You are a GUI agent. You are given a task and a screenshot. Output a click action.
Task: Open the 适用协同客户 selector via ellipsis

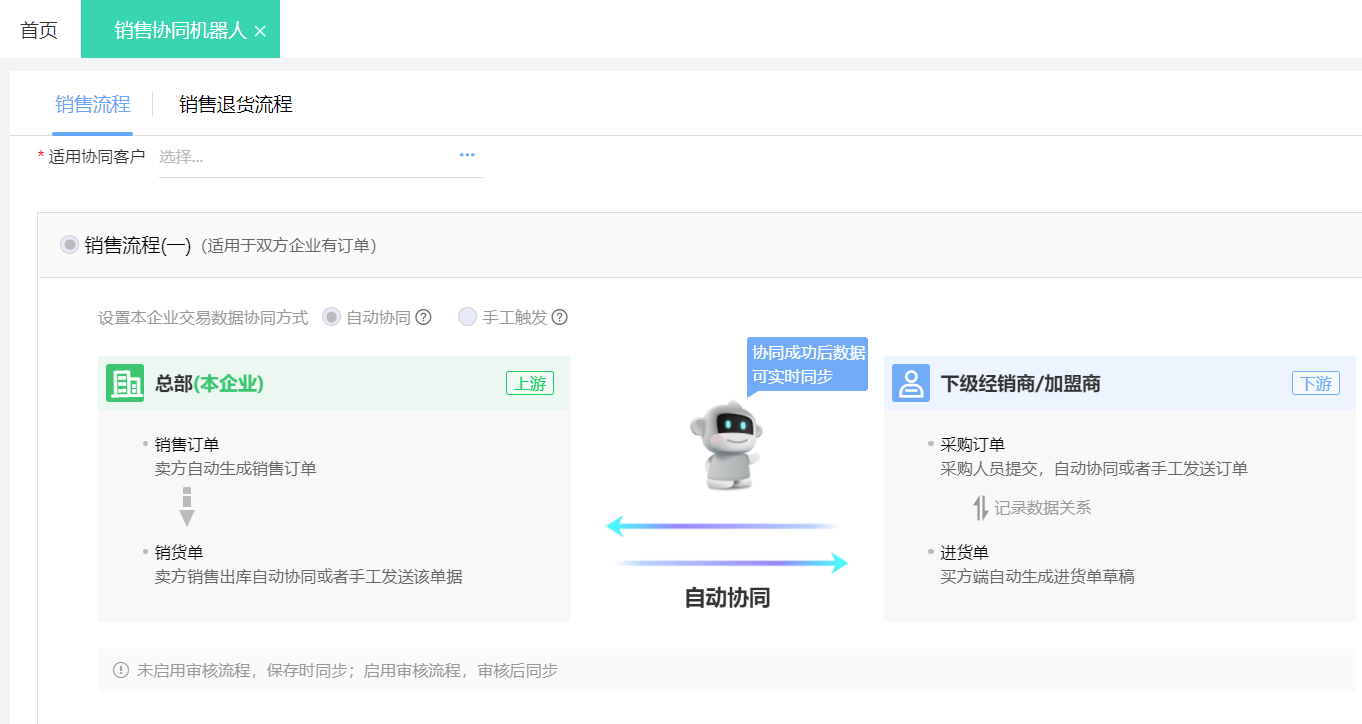tap(467, 155)
